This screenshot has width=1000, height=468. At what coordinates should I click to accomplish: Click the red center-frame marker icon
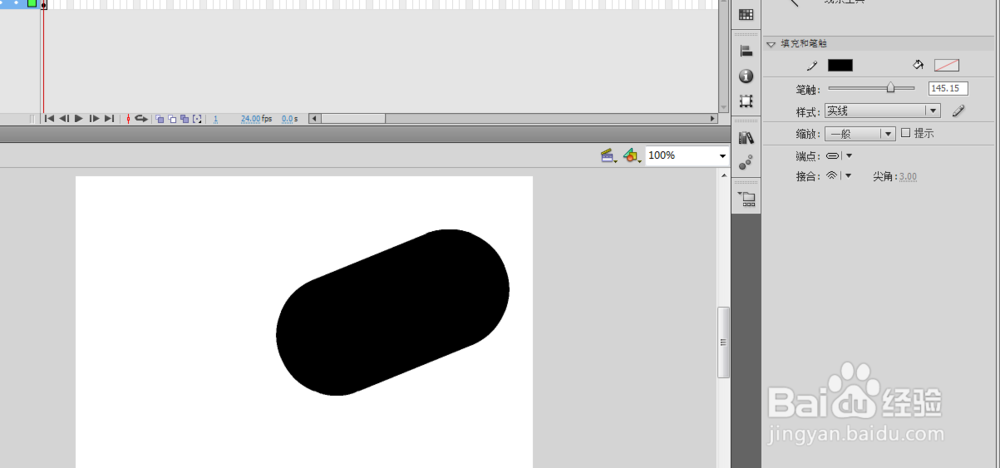point(128,119)
